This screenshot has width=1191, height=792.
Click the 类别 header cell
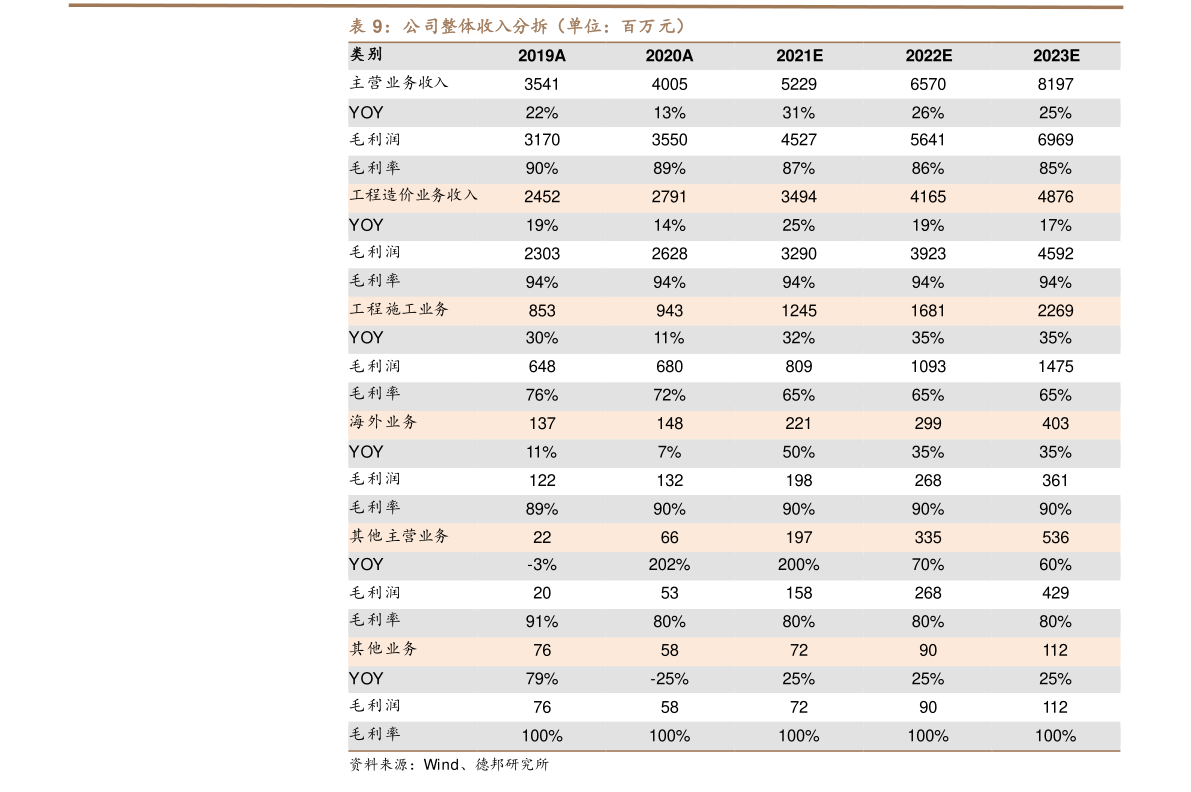pos(365,55)
